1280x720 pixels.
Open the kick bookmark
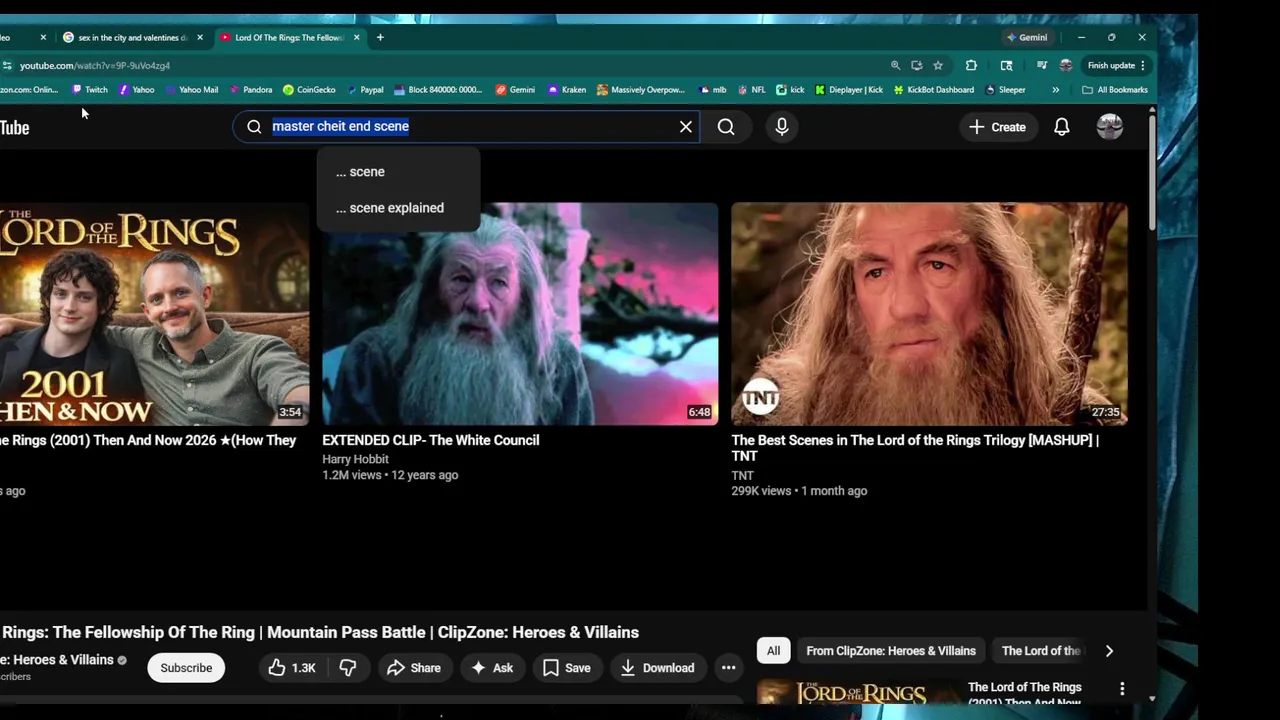(x=790, y=90)
